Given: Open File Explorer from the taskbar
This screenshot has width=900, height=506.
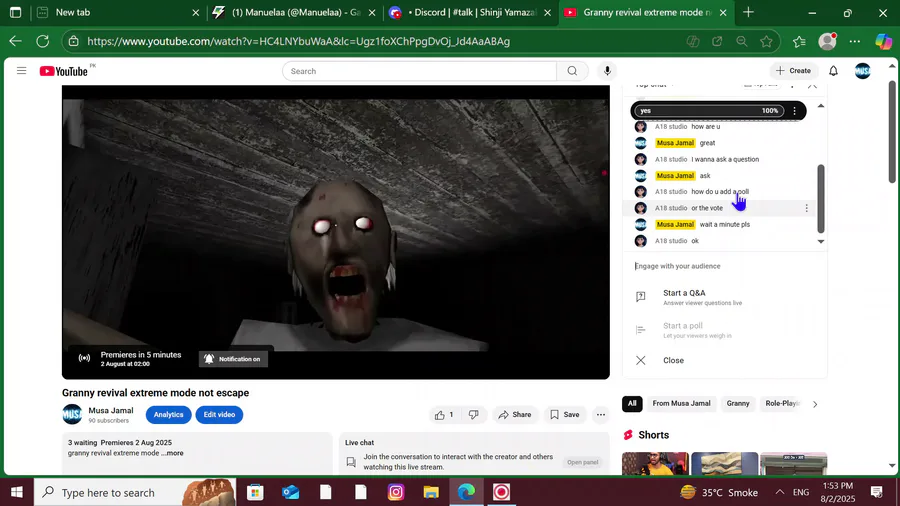Looking at the screenshot, I should tap(431, 492).
